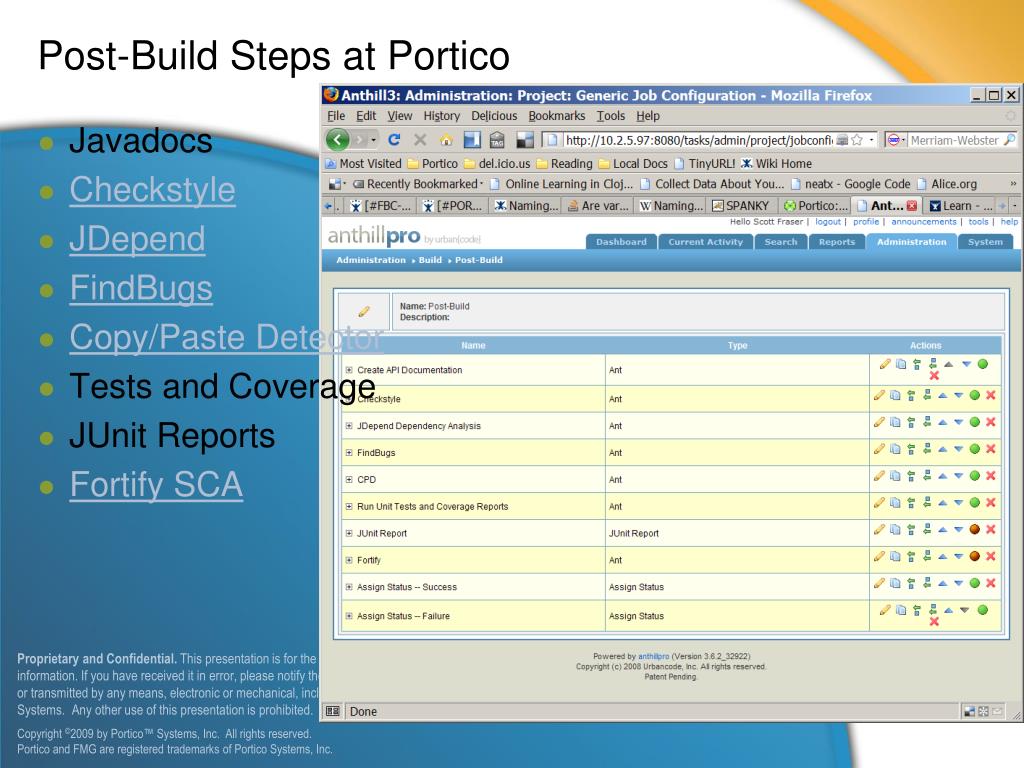Image resolution: width=1024 pixels, height=768 pixels.
Task: Toggle active status of JDepend Dependency Analysis
Action: (974, 422)
